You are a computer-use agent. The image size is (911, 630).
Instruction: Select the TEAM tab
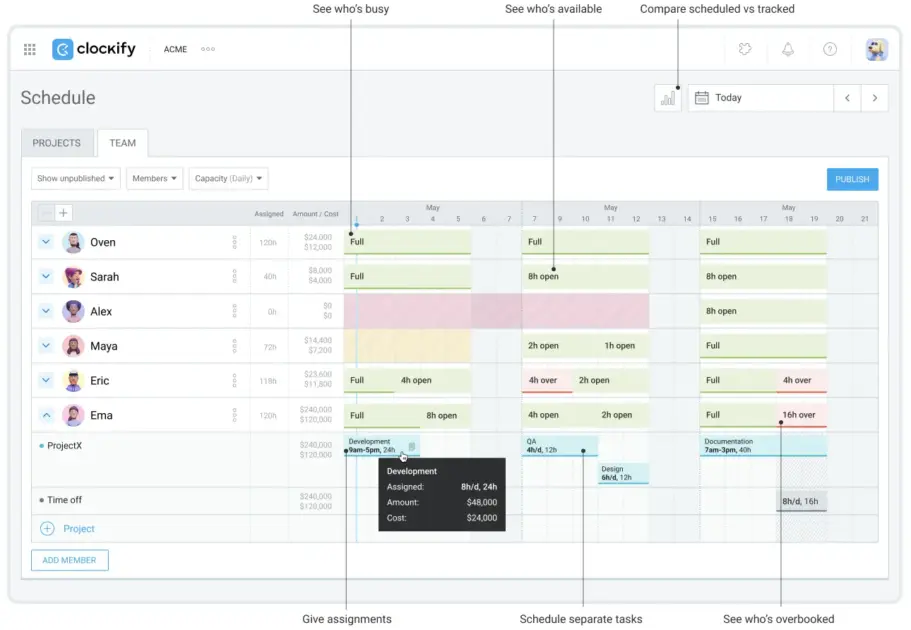(x=123, y=143)
